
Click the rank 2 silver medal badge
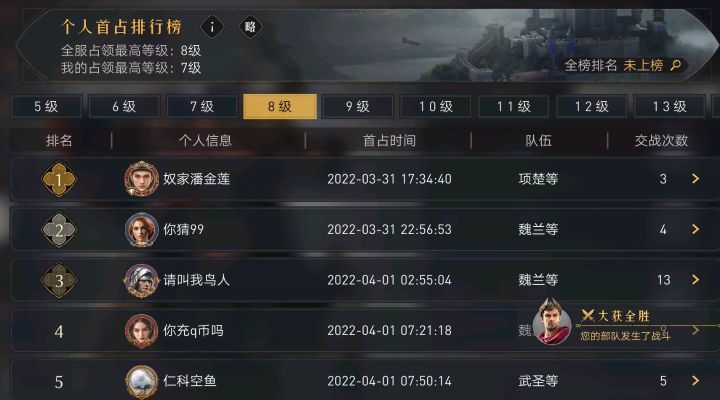tap(59, 230)
